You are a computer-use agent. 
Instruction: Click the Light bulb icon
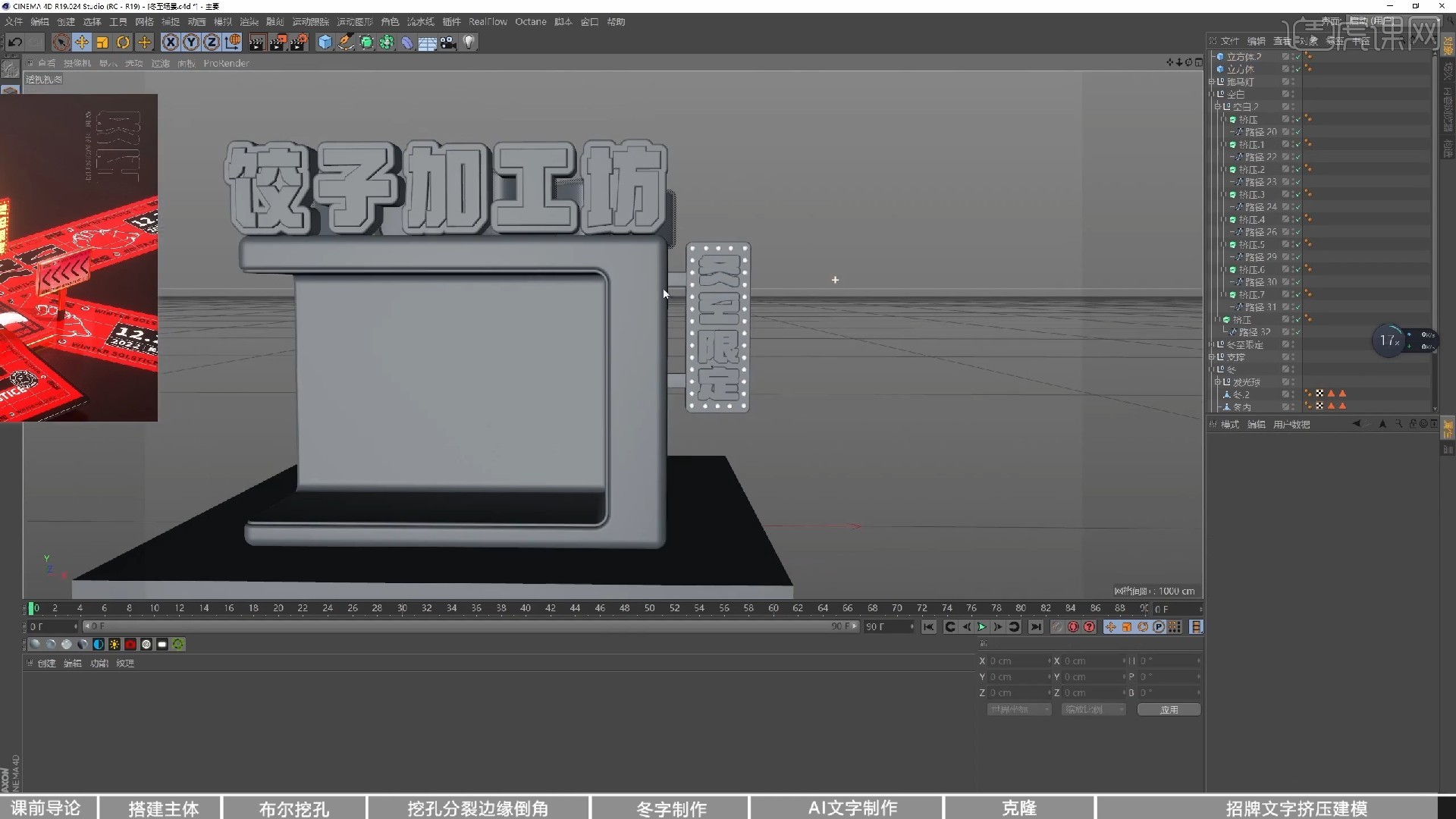click(x=469, y=42)
